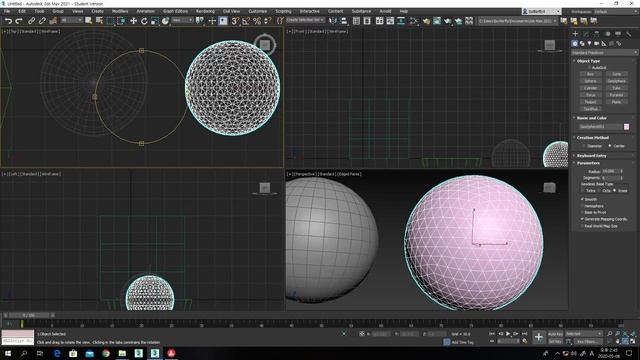Toggle the AutoGrid checkbox
This screenshot has width=640, height=360.
[599, 67]
